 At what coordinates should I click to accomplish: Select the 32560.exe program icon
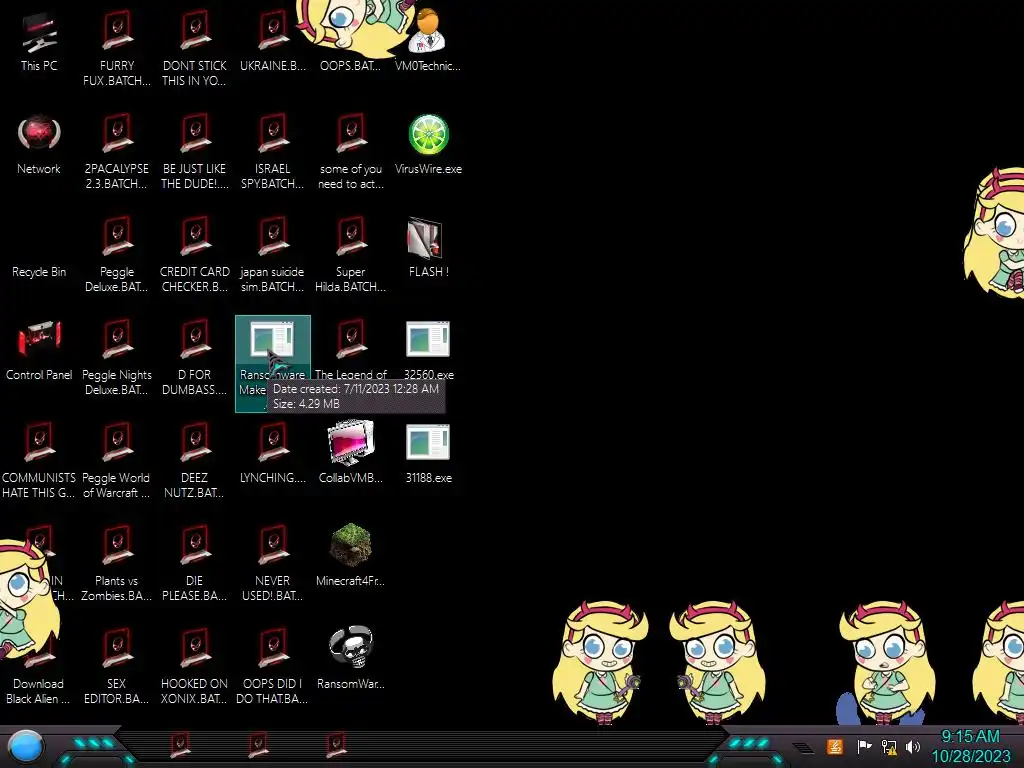click(x=428, y=339)
